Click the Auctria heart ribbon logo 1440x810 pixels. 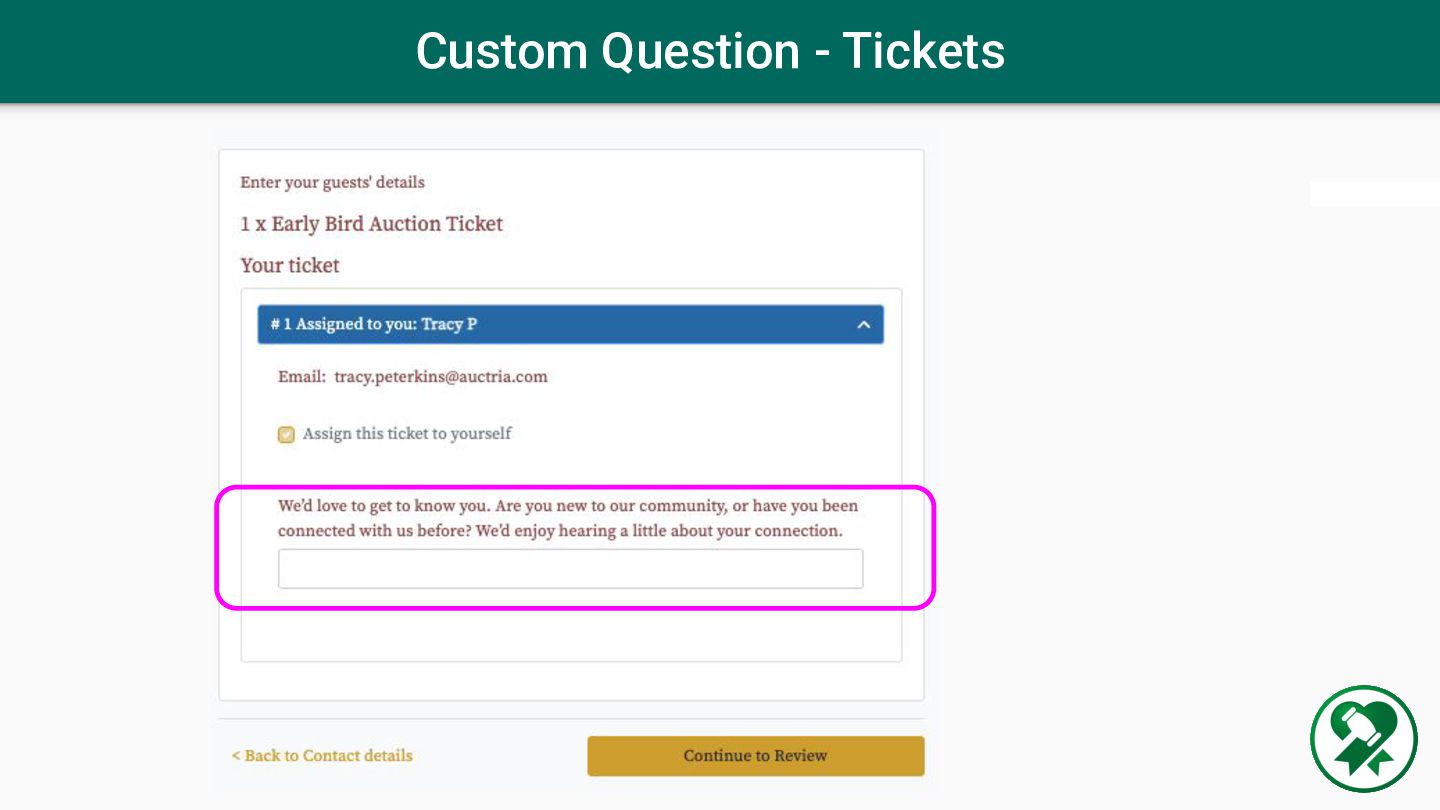coord(1364,739)
